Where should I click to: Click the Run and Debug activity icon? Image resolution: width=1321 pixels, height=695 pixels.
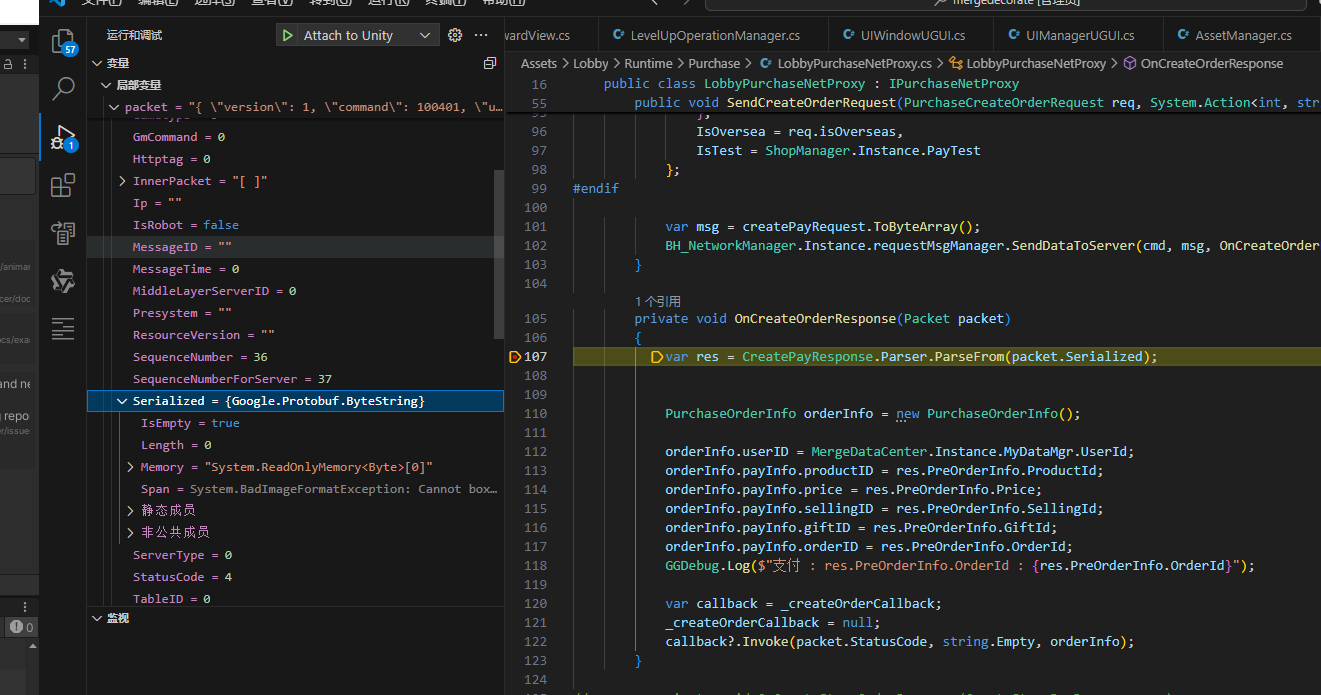[63, 138]
